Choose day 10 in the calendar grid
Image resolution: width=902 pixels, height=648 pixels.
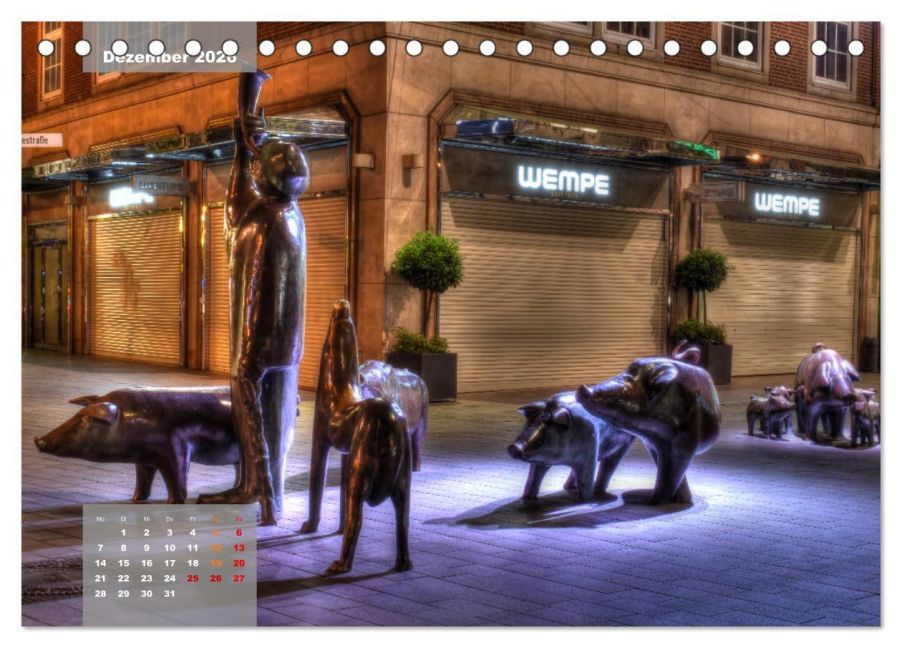(x=169, y=548)
